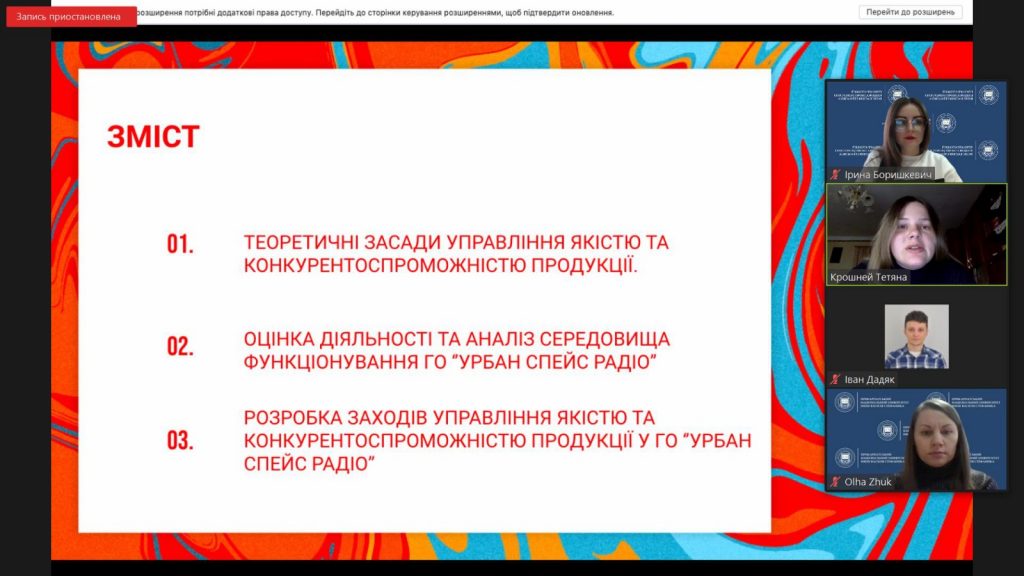Click the 'Olha Zhuk' name label
Screen dimensions: 1024x576
[868, 481]
